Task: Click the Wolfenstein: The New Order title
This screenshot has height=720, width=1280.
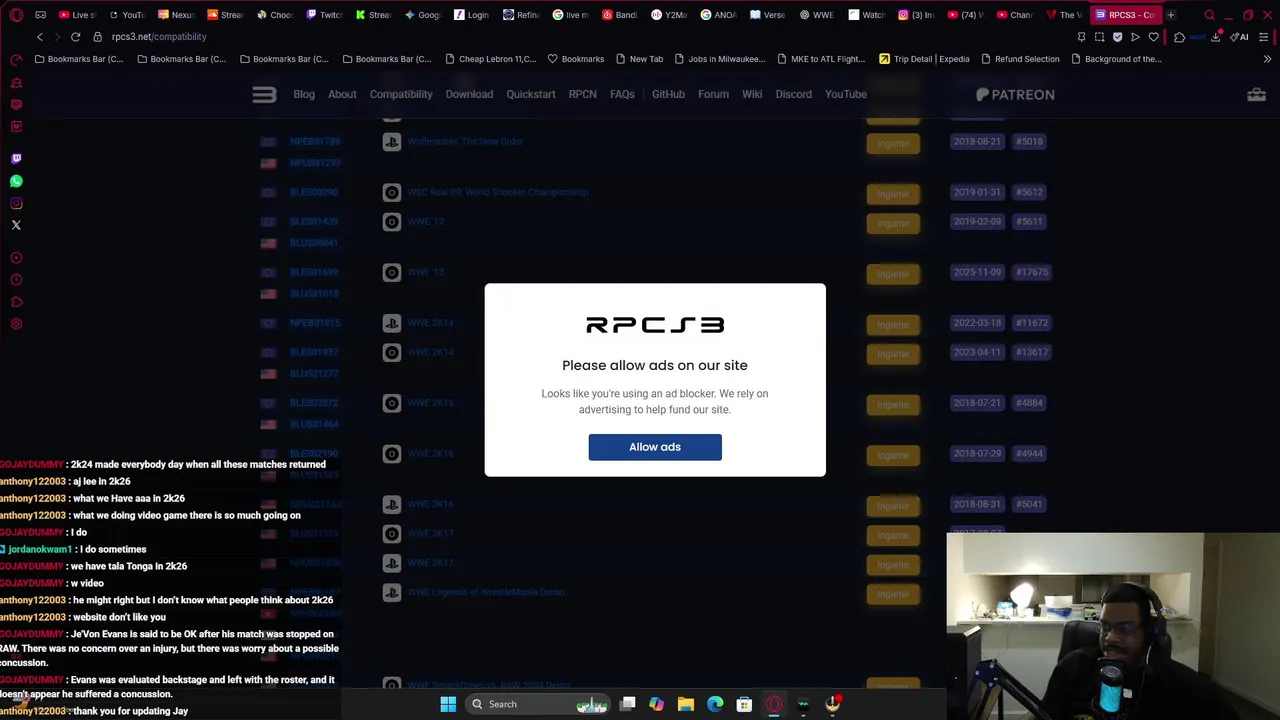Action: click(x=465, y=142)
